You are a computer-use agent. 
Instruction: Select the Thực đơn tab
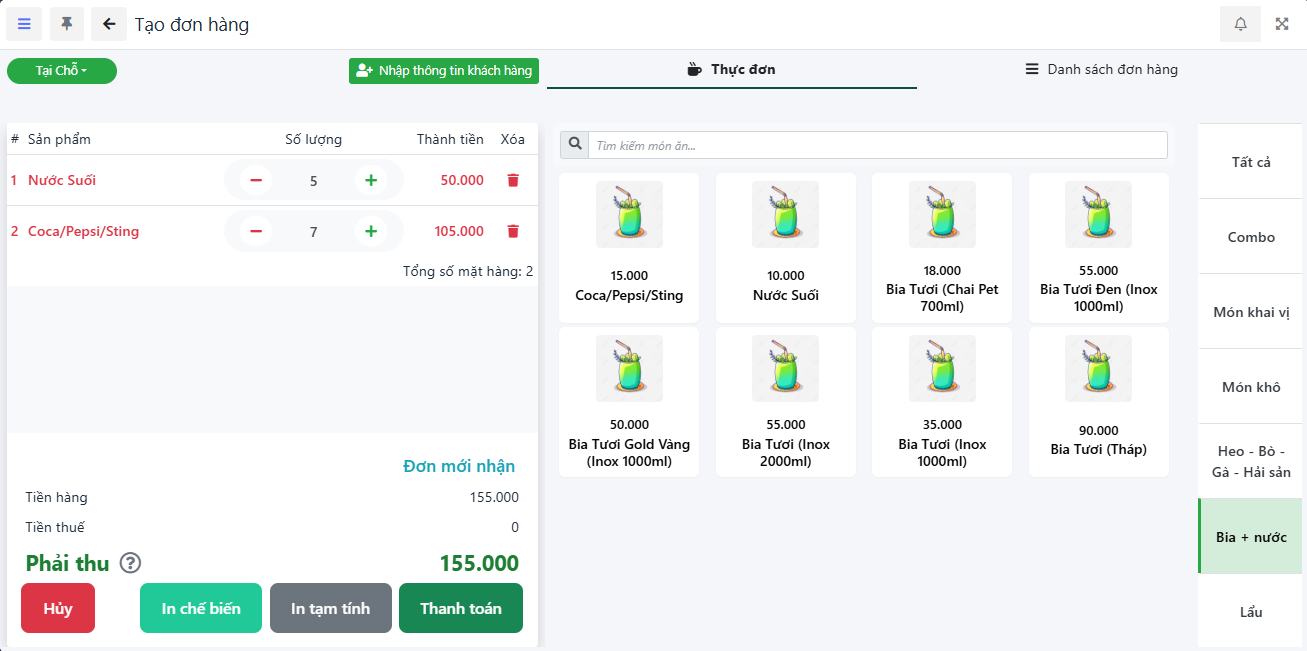[x=732, y=70]
